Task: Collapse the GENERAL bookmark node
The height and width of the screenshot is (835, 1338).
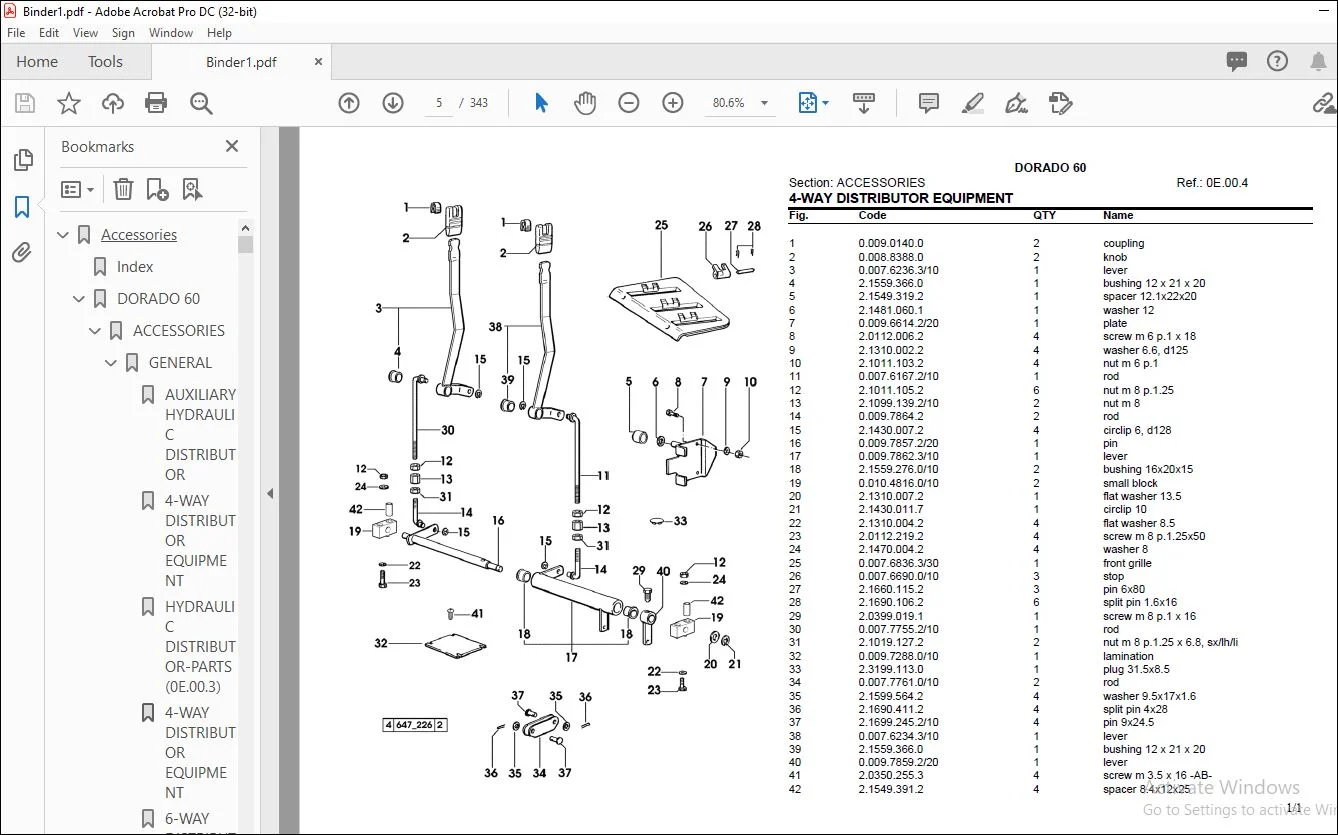Action: [112, 363]
